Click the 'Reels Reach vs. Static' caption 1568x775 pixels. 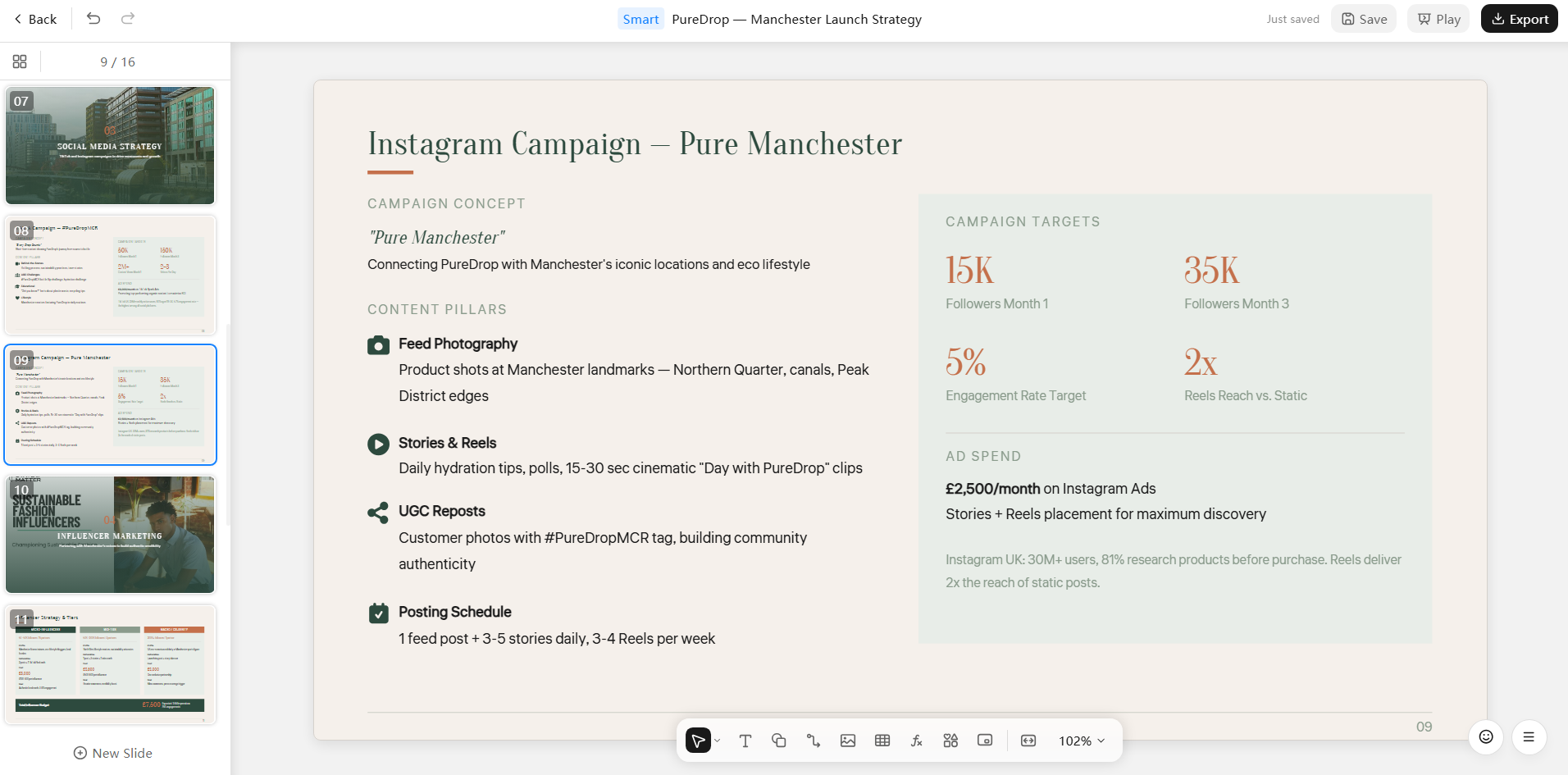(x=1245, y=395)
